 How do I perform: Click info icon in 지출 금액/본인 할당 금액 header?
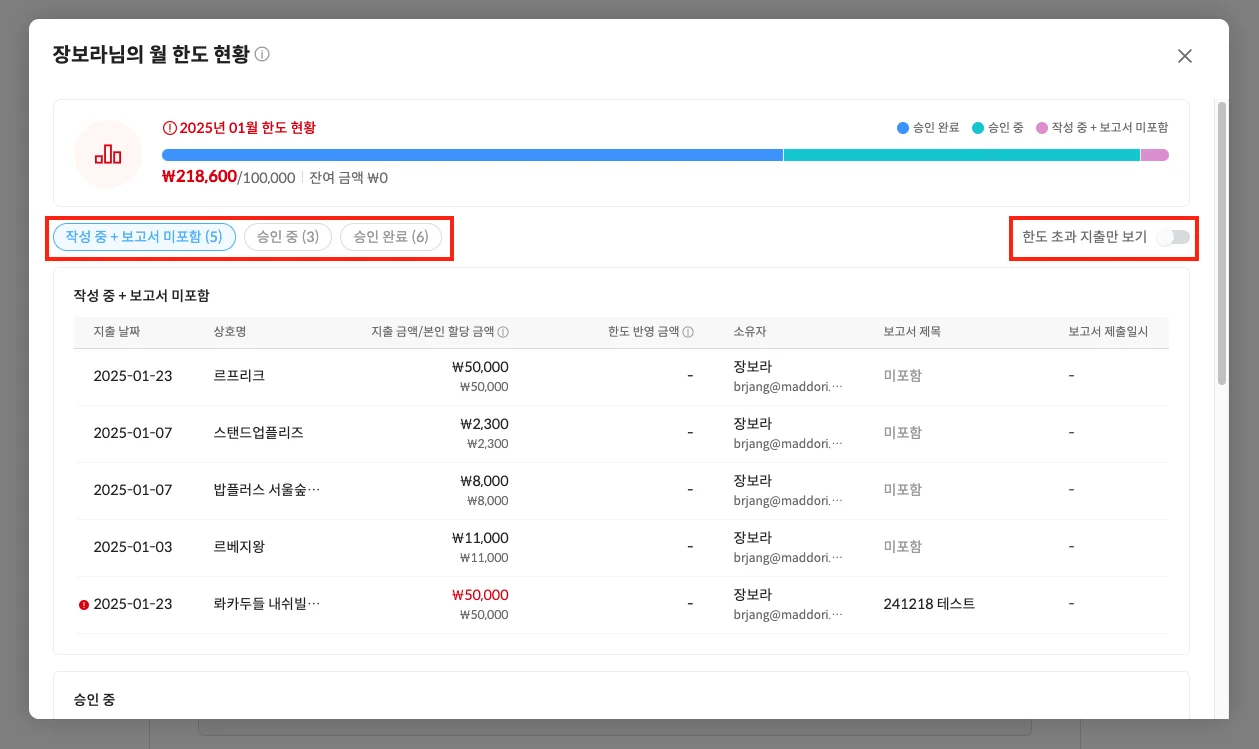click(503, 332)
